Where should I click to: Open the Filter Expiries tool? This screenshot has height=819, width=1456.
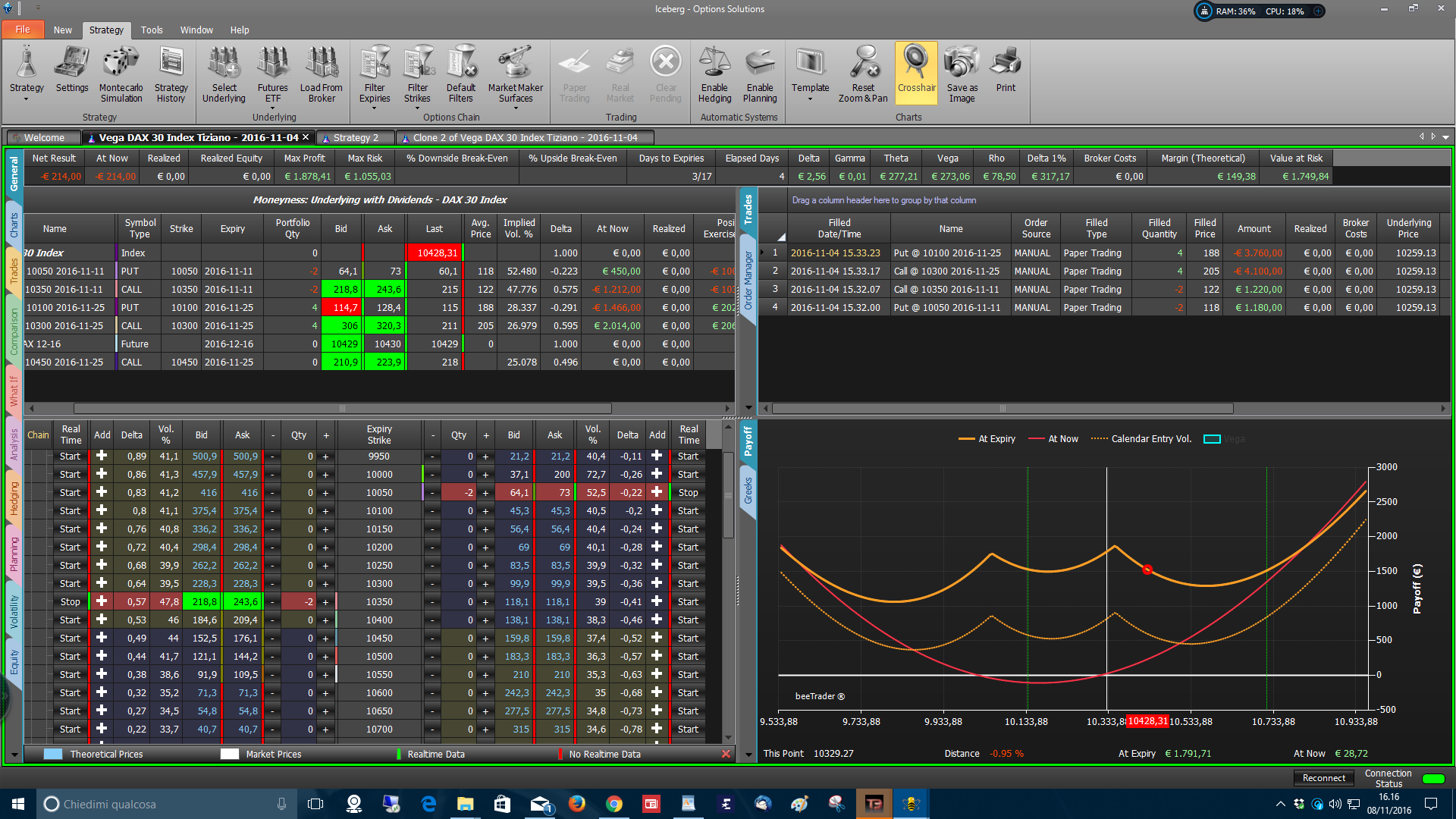tap(375, 74)
